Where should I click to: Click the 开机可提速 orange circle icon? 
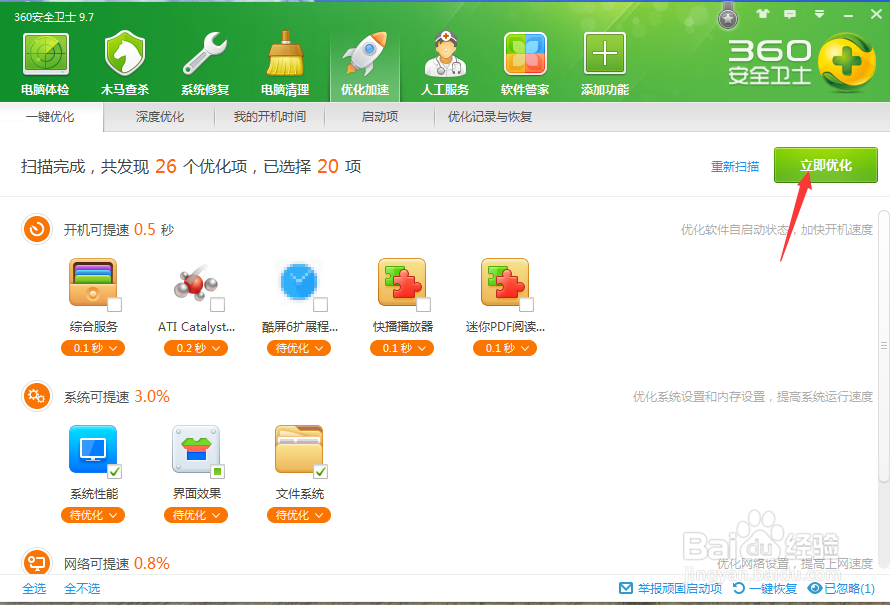point(37,229)
